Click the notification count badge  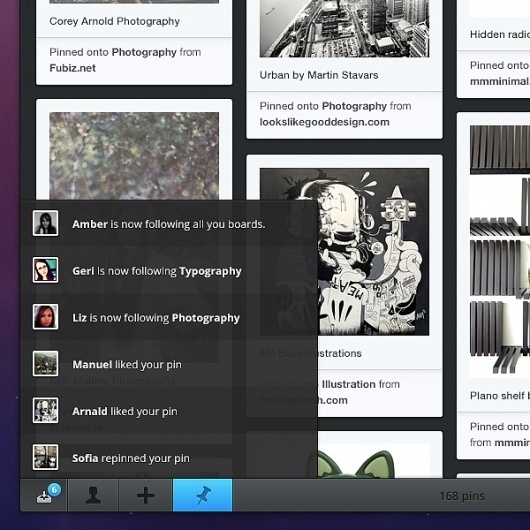[54, 490]
